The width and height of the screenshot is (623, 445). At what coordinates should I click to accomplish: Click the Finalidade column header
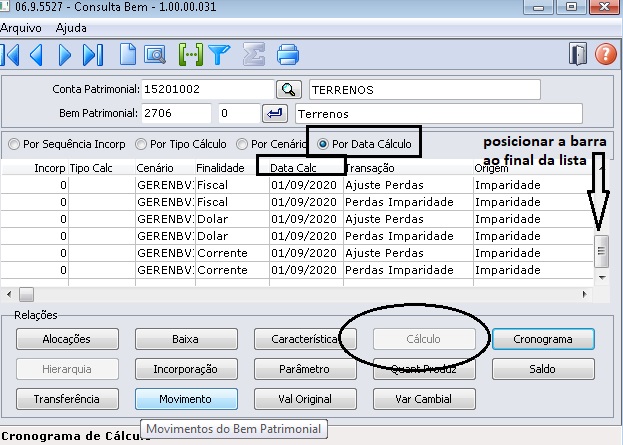[x=232, y=168]
